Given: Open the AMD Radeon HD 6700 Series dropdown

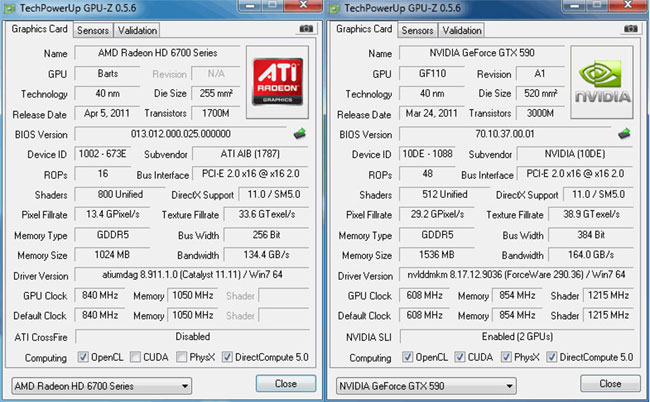Looking at the screenshot, I should [x=102, y=386].
